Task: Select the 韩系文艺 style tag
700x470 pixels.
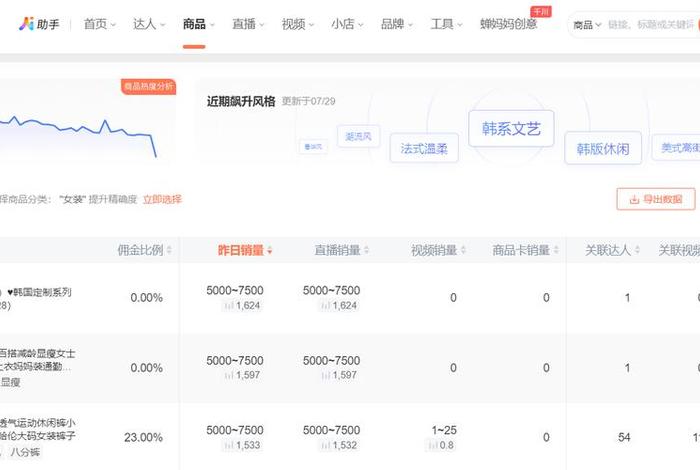Action: pyautogui.click(x=511, y=129)
